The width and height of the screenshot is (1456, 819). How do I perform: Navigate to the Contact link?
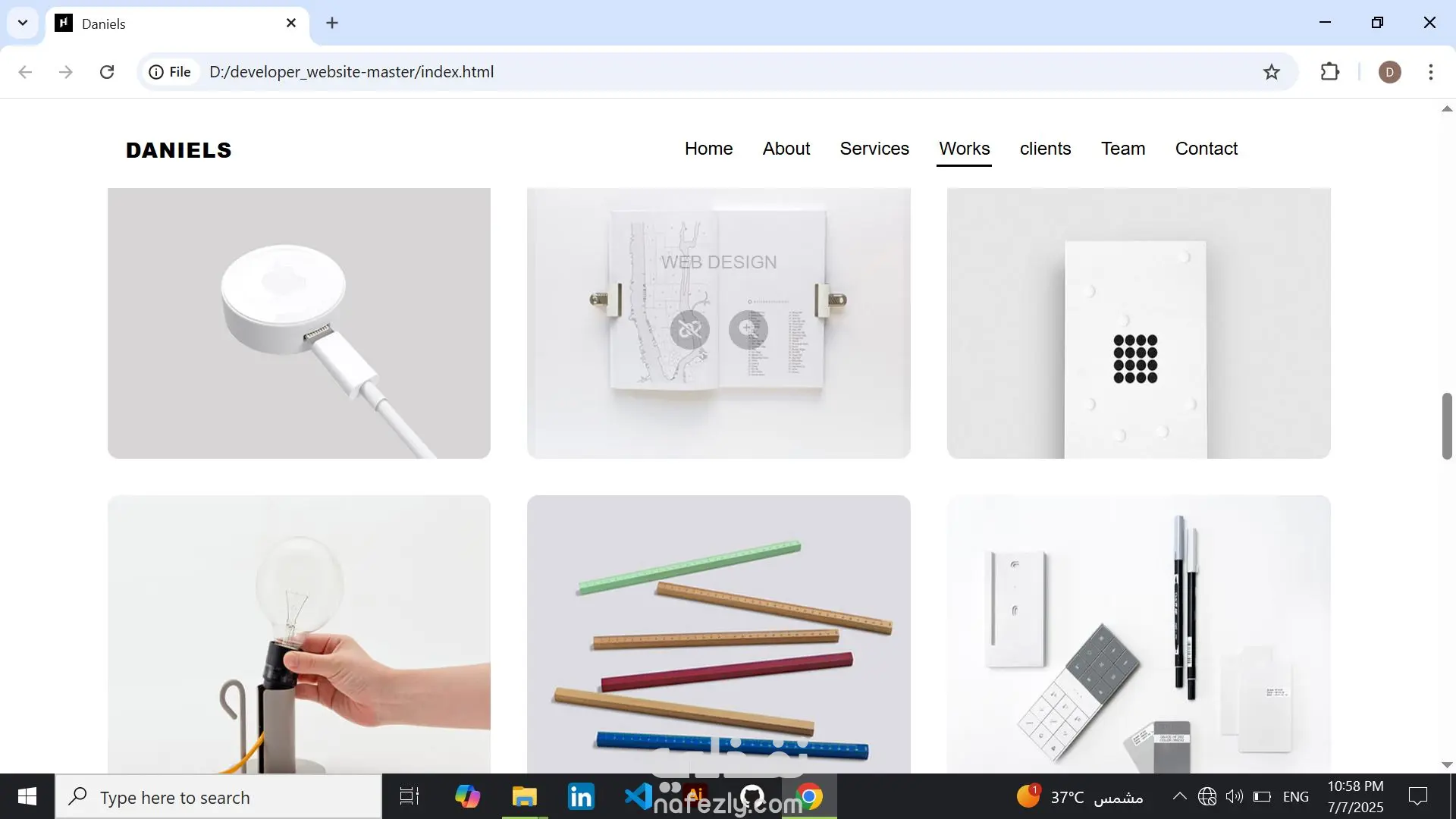pyautogui.click(x=1206, y=149)
